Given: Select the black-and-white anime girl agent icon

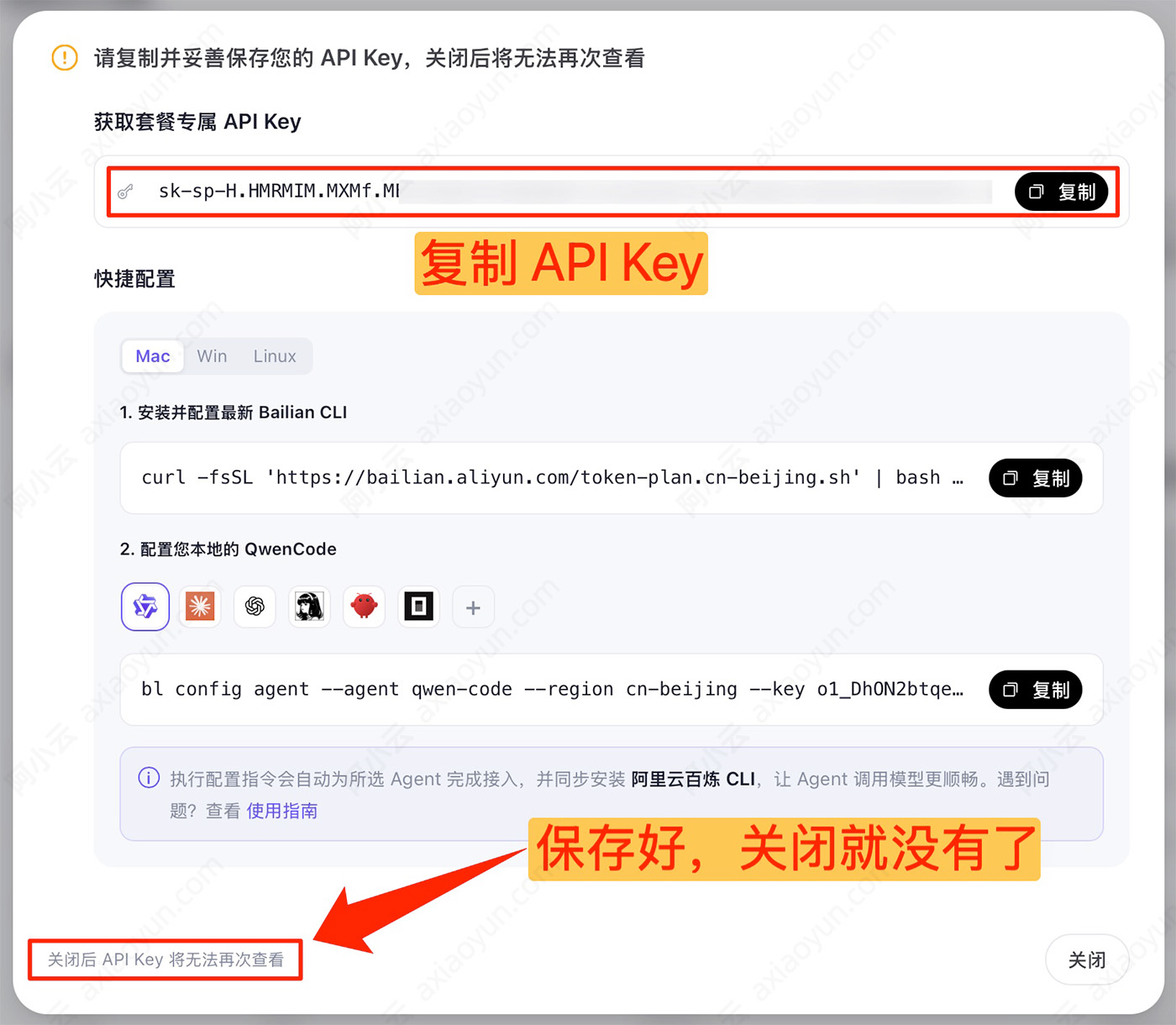Looking at the screenshot, I should 309,607.
